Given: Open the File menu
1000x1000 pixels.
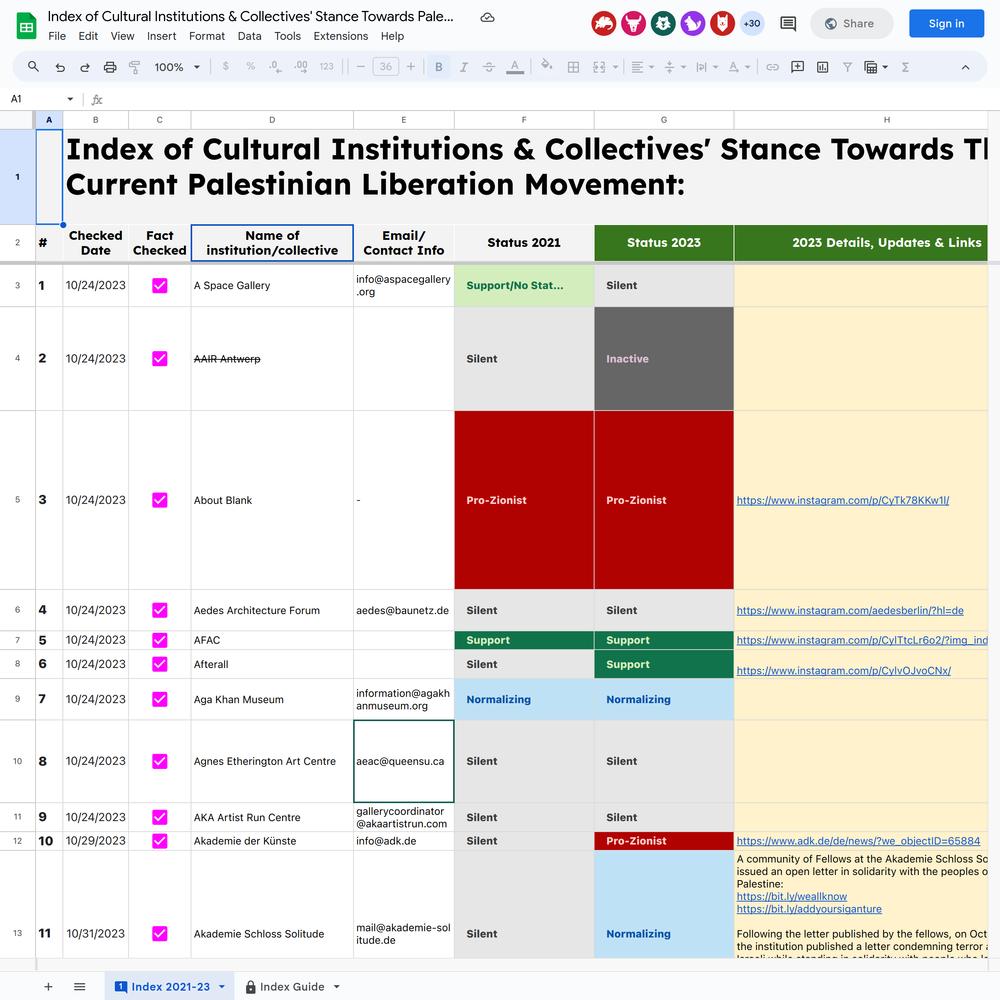Looking at the screenshot, I should pyautogui.click(x=57, y=36).
